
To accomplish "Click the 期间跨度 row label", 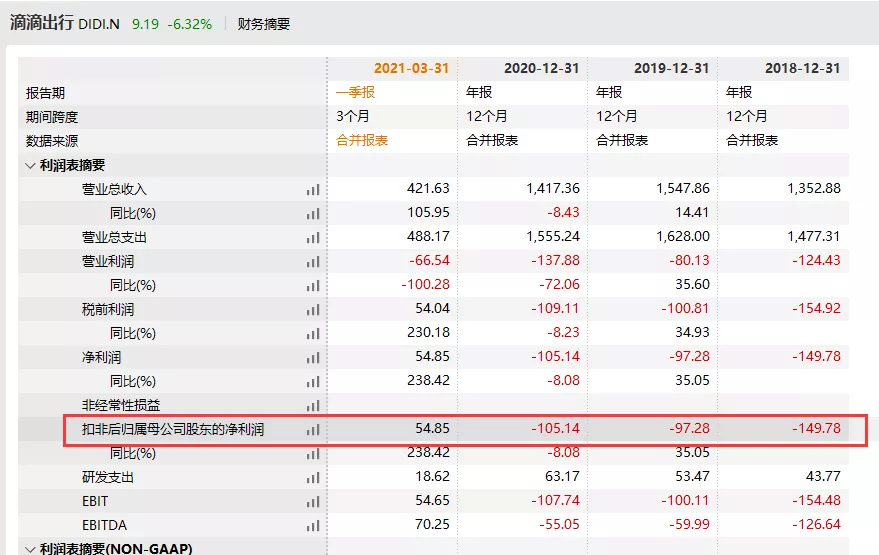I will [52, 117].
